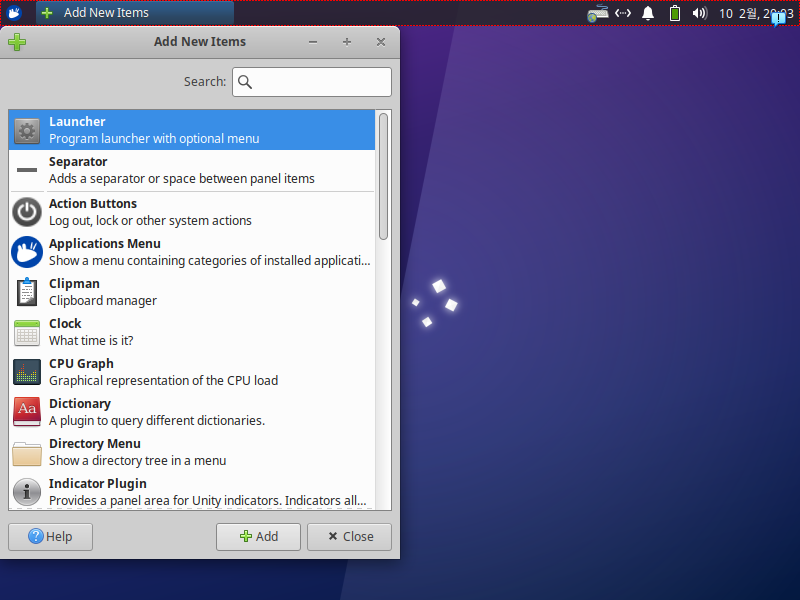Viewport: 800px width, 600px height.
Task: Click the network connection tray icon
Action: point(623,13)
